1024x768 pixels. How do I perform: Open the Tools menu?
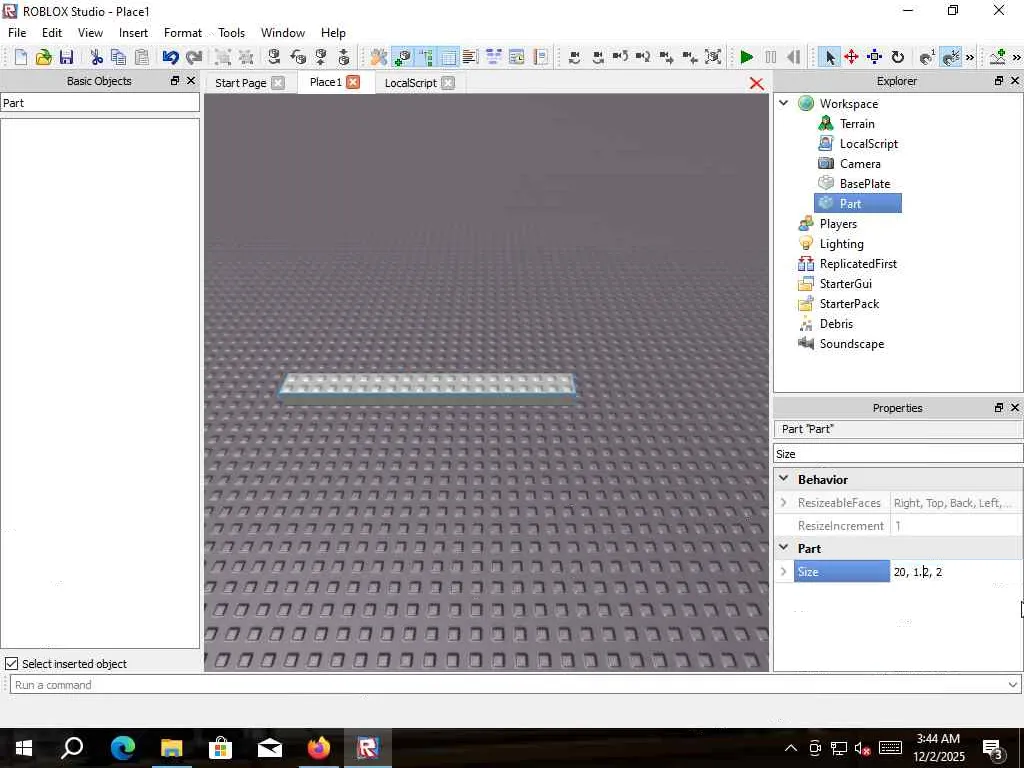[x=231, y=33]
